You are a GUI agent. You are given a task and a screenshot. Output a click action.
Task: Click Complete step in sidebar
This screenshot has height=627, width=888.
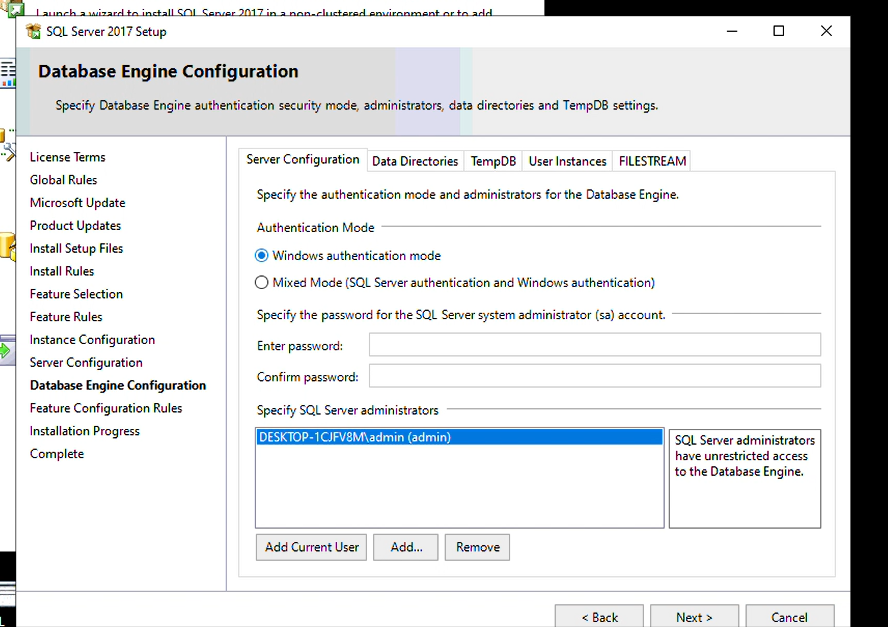(57, 454)
